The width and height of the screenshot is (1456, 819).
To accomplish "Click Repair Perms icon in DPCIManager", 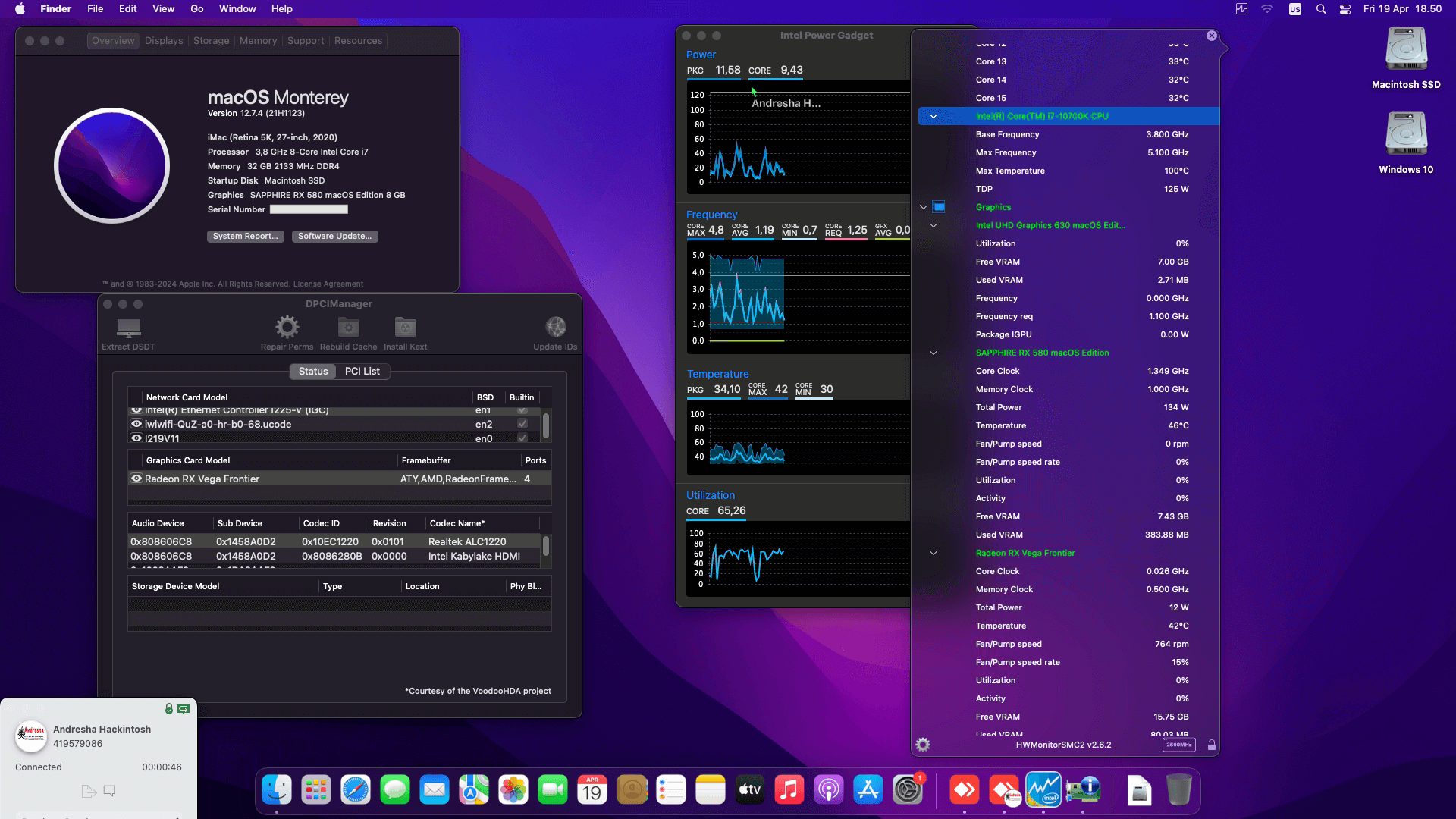I will (287, 326).
